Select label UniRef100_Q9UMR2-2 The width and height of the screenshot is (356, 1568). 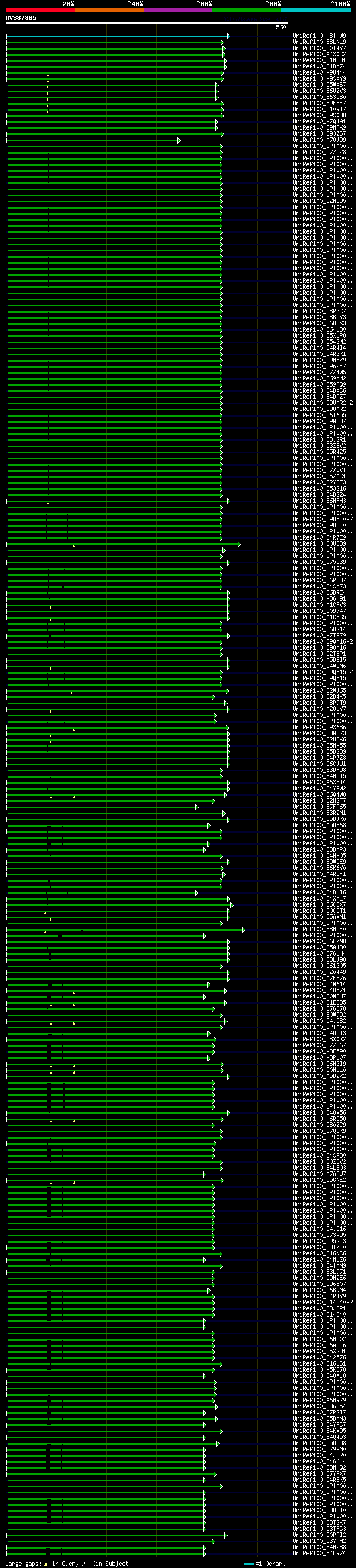click(323, 403)
